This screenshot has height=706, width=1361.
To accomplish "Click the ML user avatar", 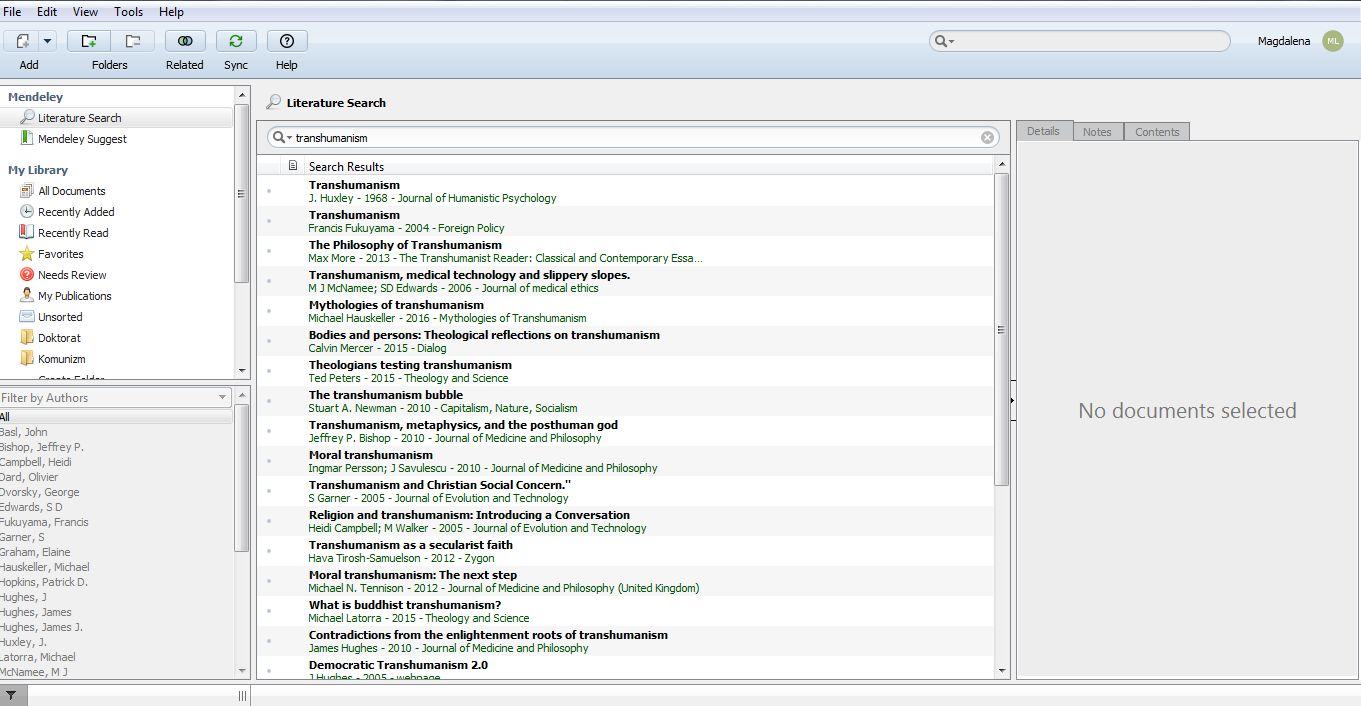I will click(x=1332, y=41).
